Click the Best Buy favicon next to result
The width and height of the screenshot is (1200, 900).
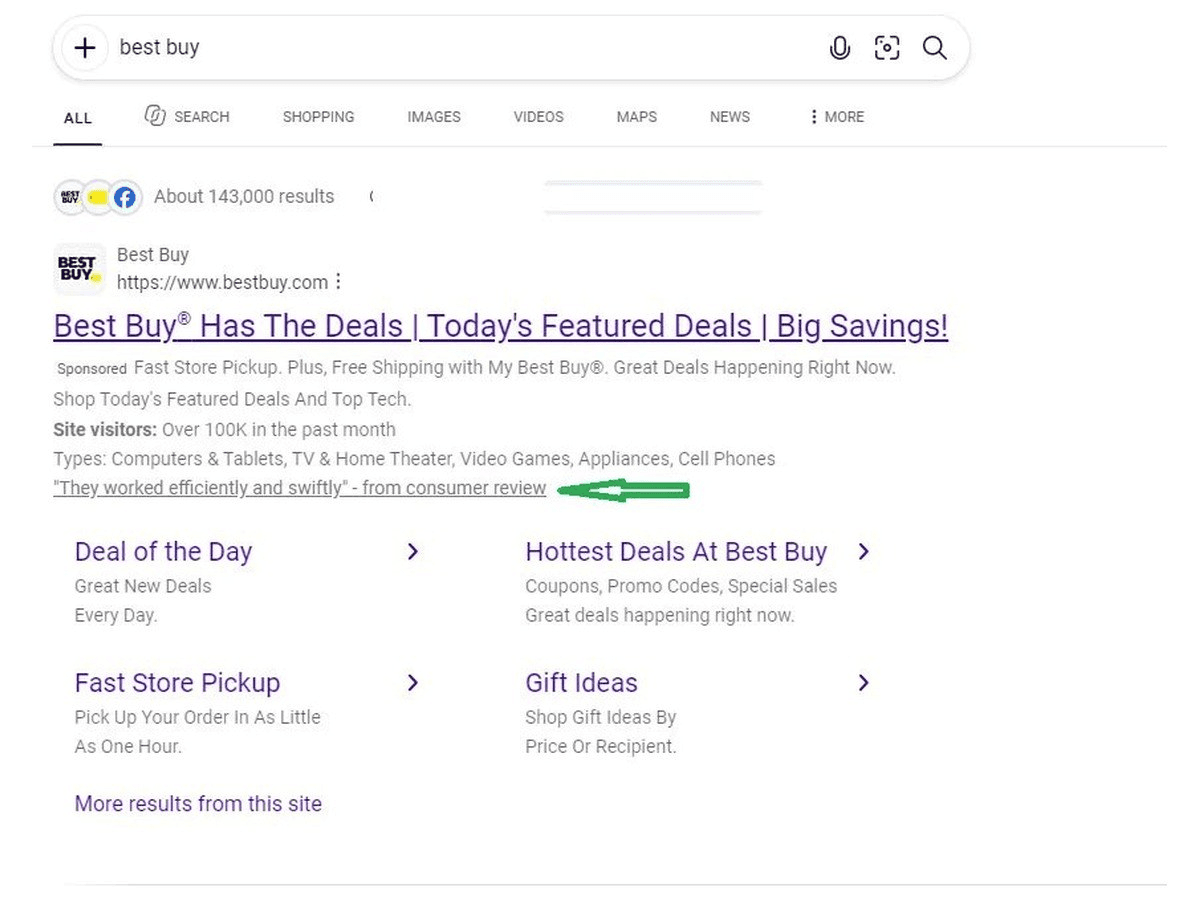(x=79, y=269)
